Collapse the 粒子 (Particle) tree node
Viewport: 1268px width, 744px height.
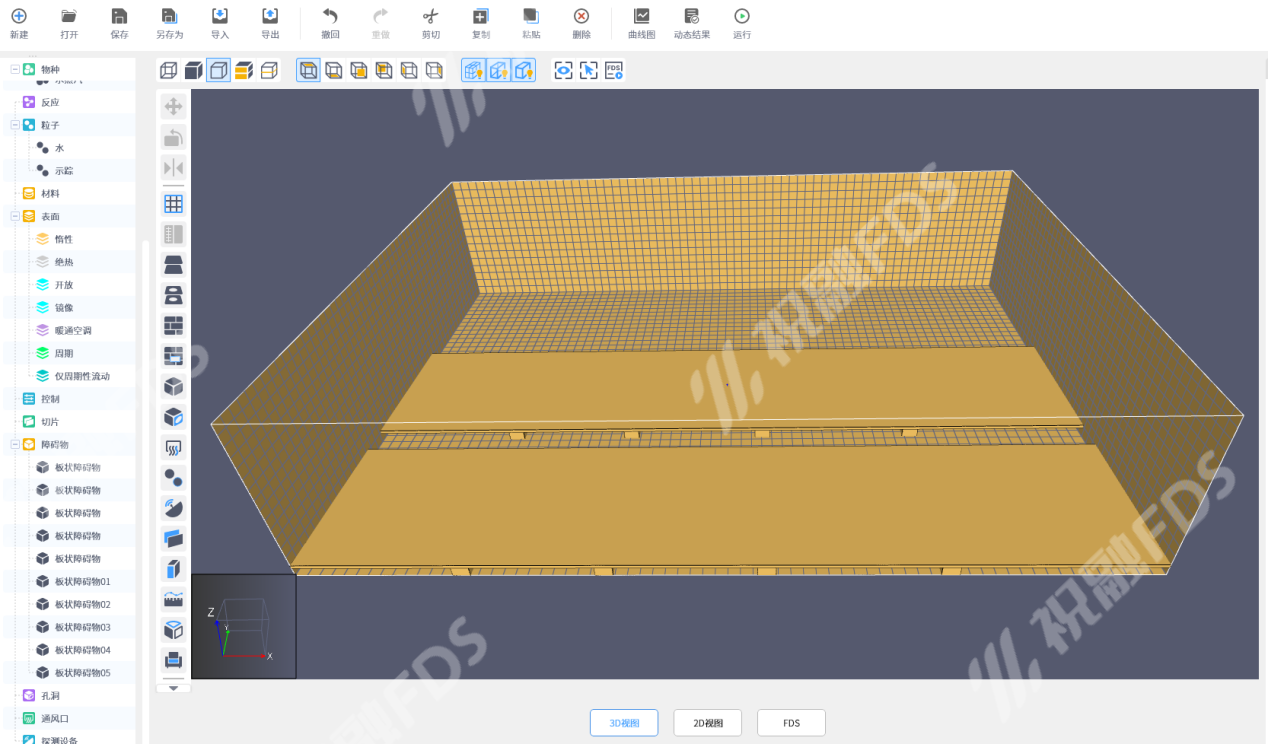[15, 125]
